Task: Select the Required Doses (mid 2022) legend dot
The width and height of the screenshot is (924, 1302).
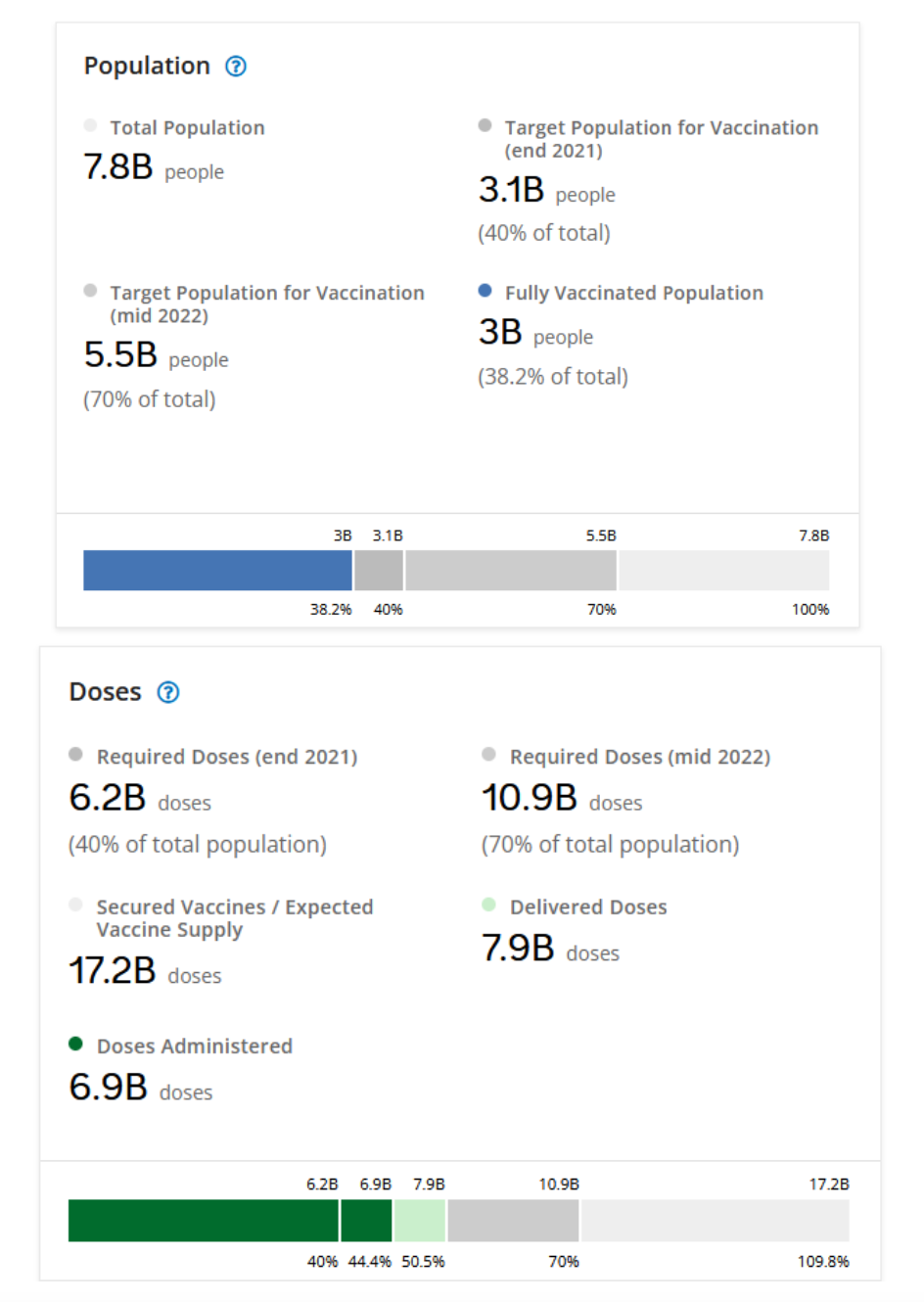Action: pos(488,754)
